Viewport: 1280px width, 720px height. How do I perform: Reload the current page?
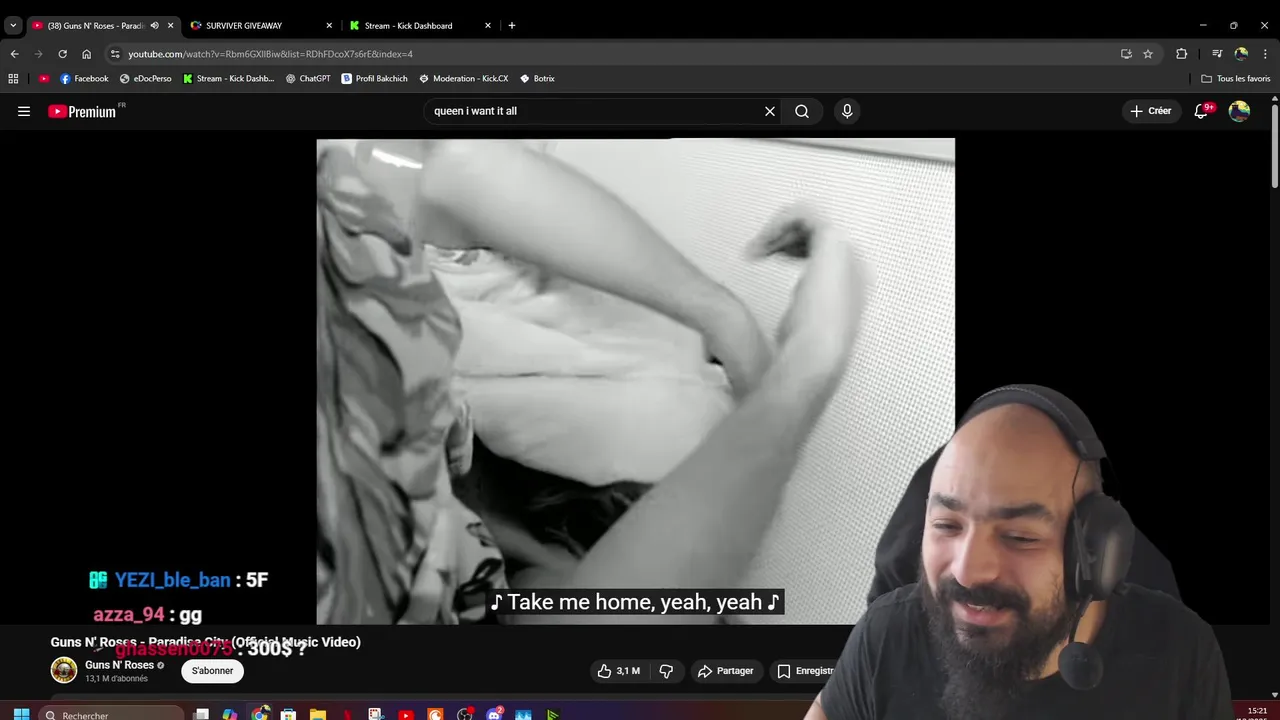[x=62, y=54]
